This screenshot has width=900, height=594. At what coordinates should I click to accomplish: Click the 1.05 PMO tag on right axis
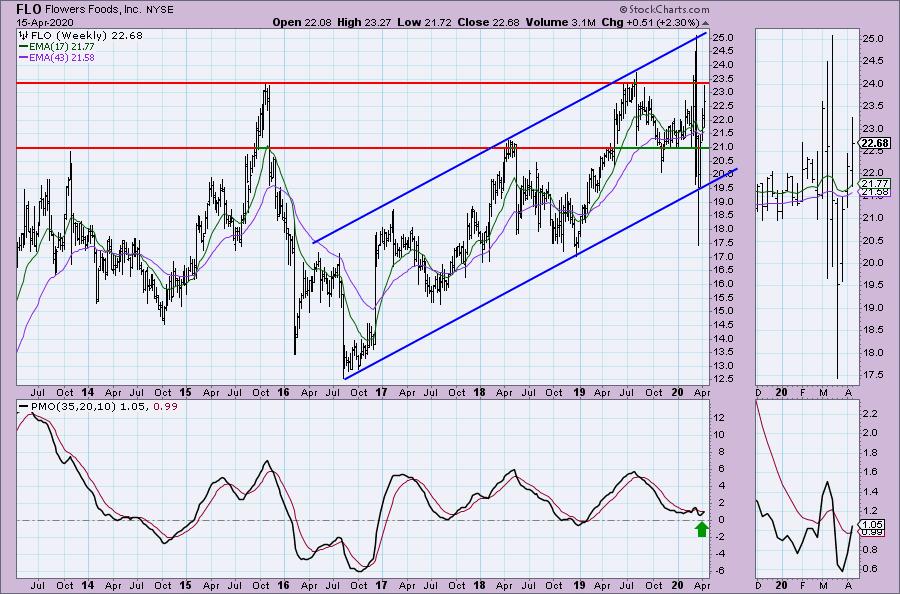point(872,524)
